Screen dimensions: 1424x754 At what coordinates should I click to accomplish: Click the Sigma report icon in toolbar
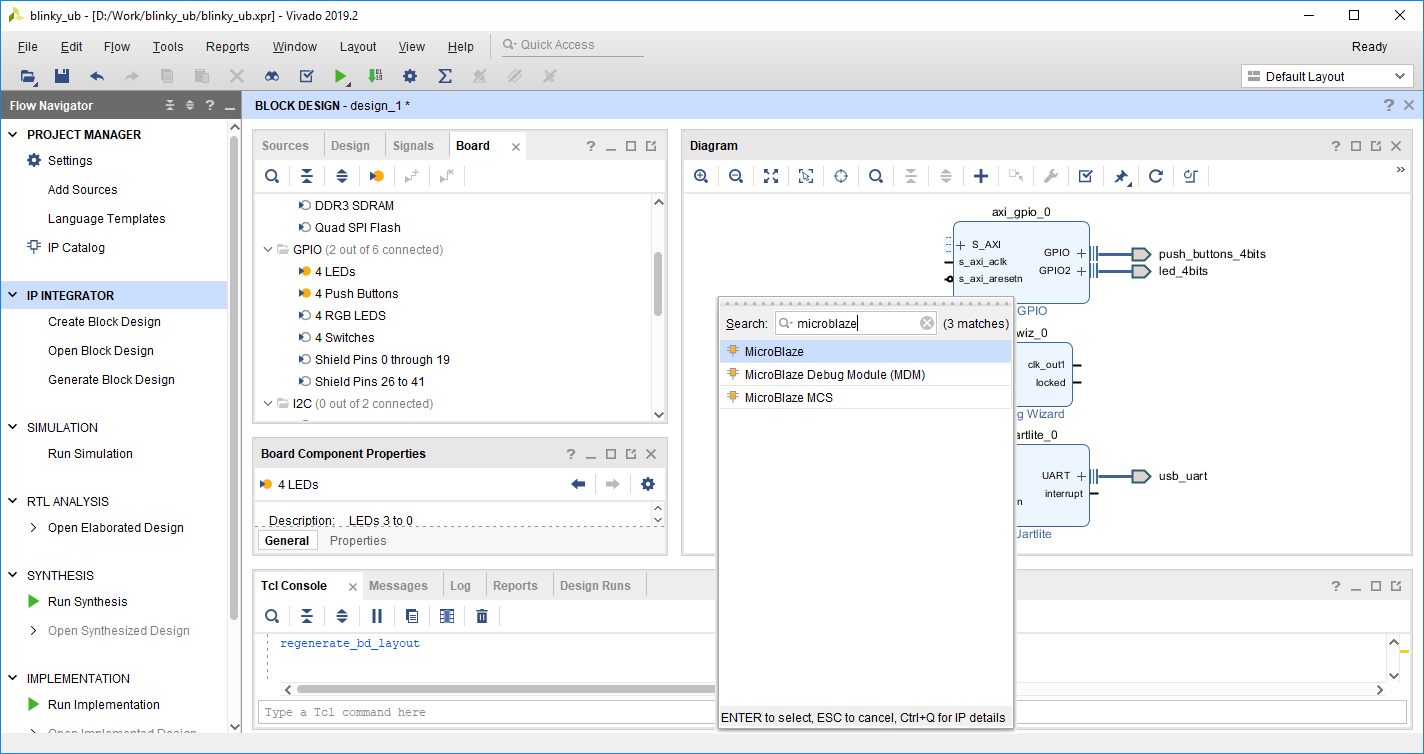pyautogui.click(x=445, y=76)
